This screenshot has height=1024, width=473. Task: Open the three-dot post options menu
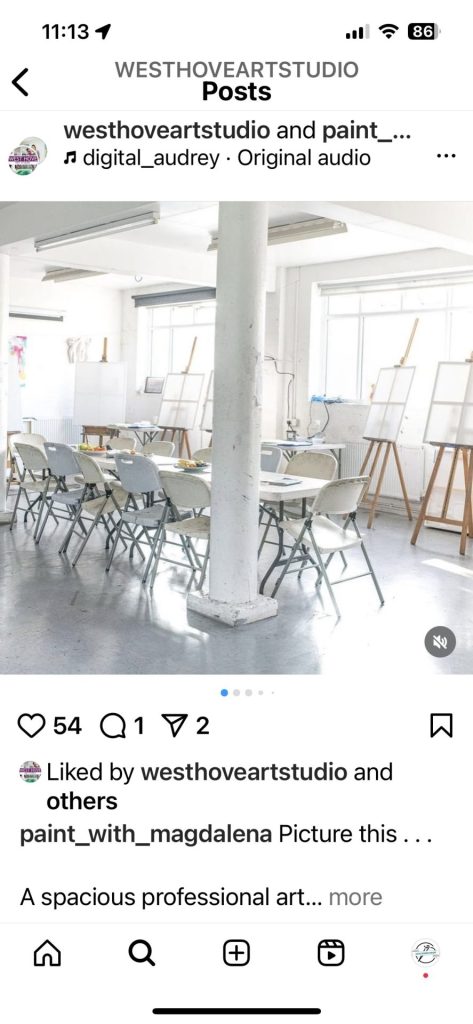[x=446, y=156]
